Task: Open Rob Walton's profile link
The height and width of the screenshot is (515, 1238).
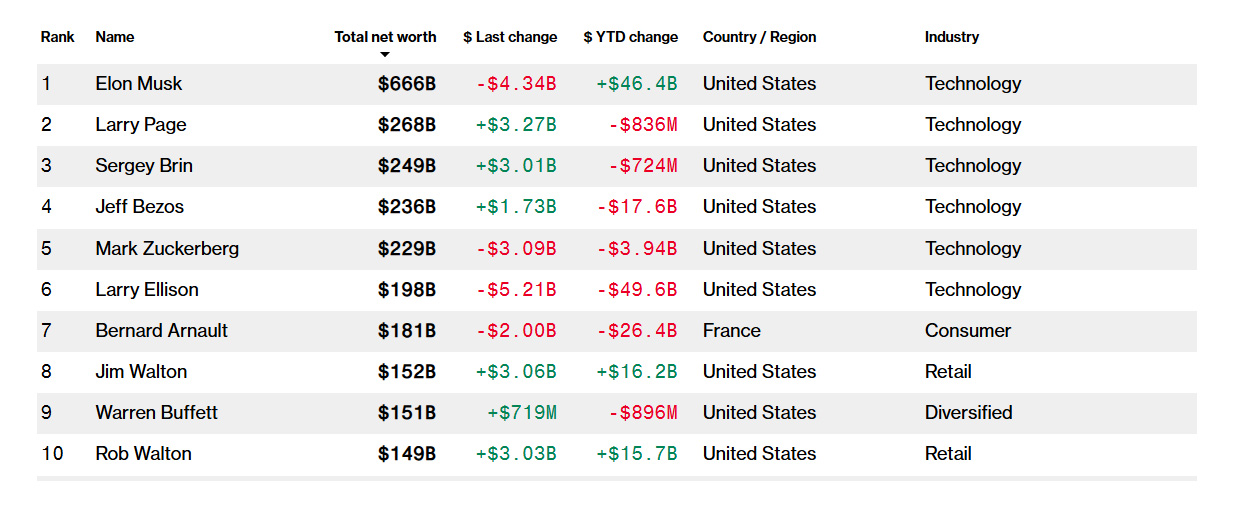Action: (x=143, y=454)
